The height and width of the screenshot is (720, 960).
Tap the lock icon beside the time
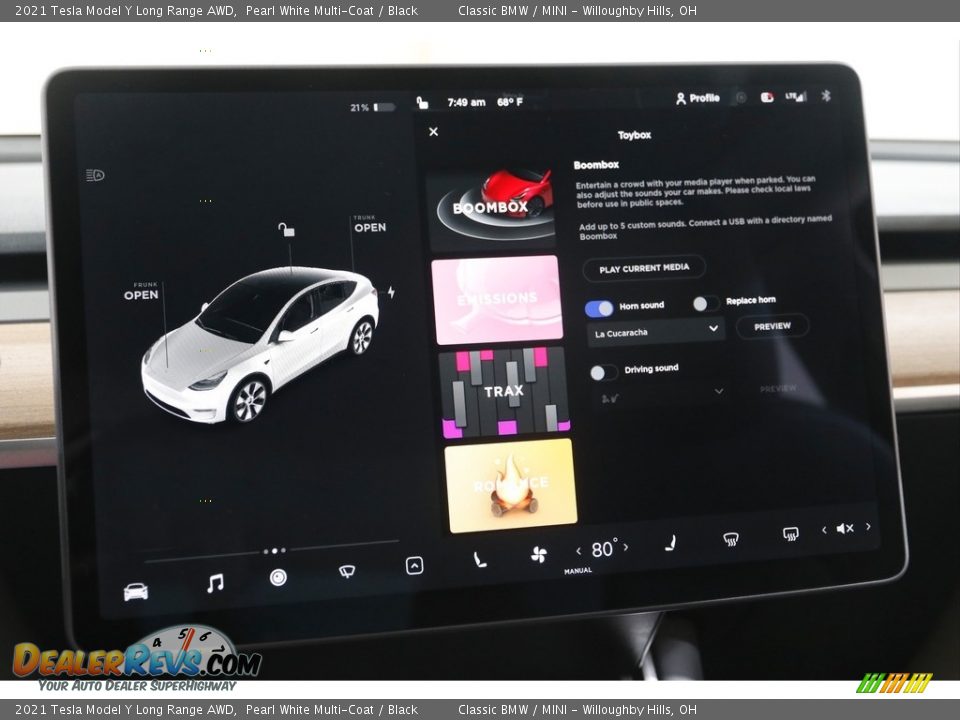[x=422, y=102]
